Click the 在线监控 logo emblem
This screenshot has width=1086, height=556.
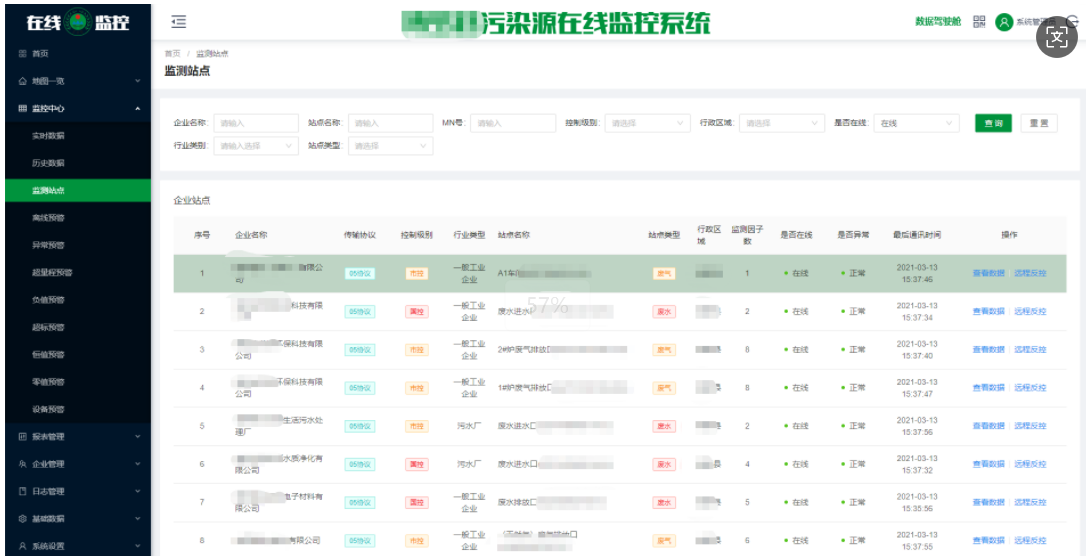[x=76, y=22]
